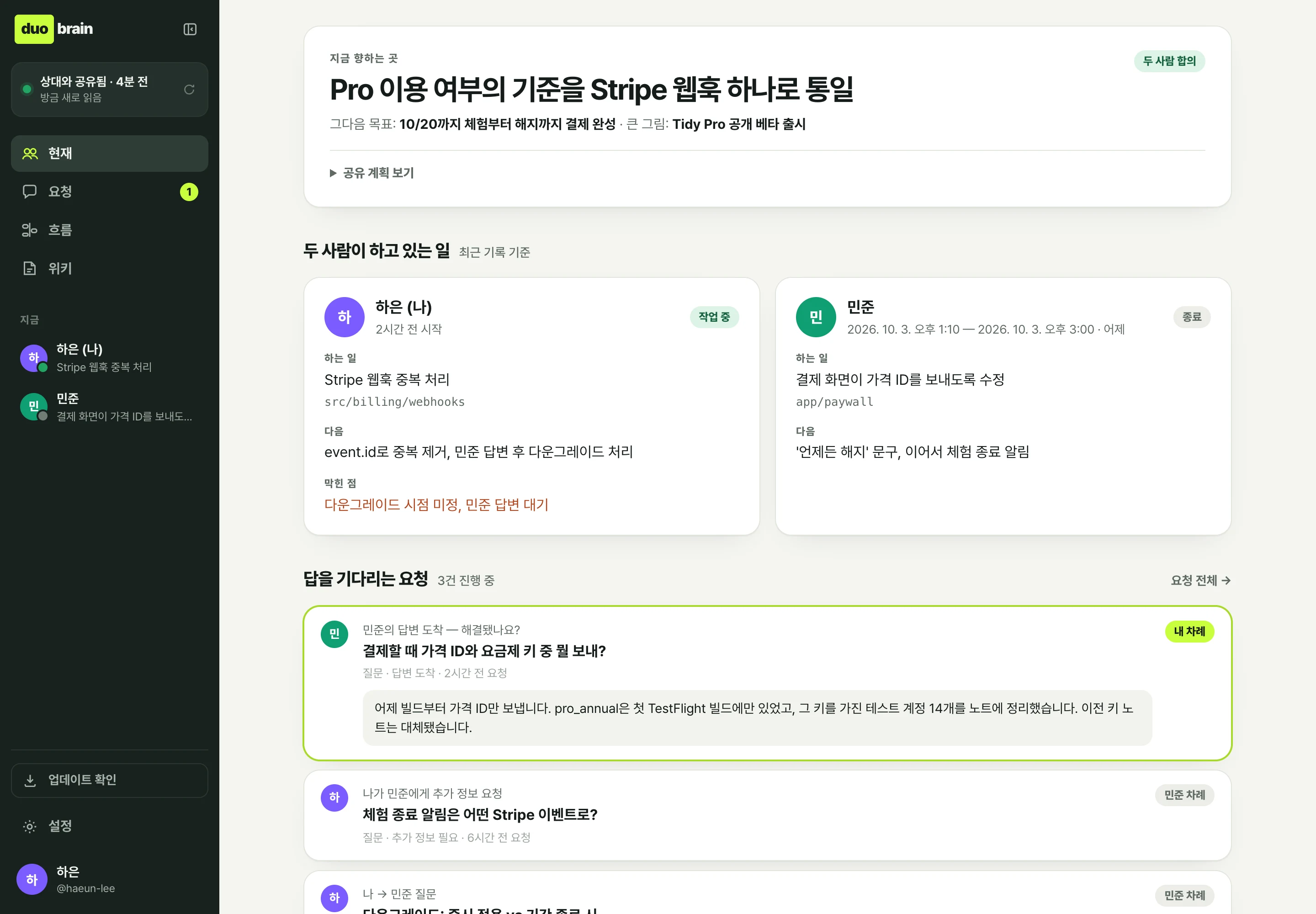1316x914 pixels.
Task: Open the 요청 section in sidebar
Action: [109, 192]
